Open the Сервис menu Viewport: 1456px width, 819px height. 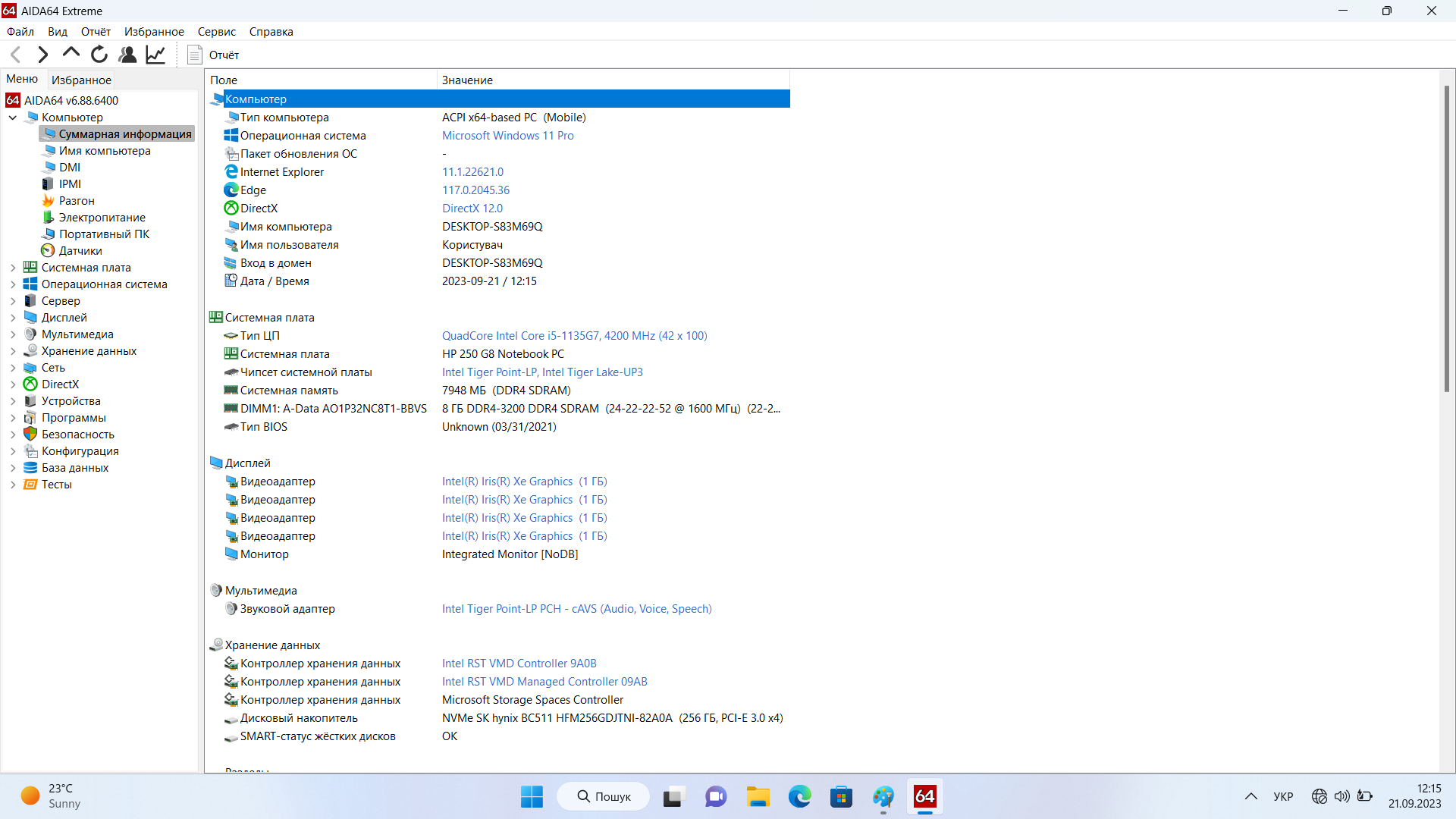216,32
